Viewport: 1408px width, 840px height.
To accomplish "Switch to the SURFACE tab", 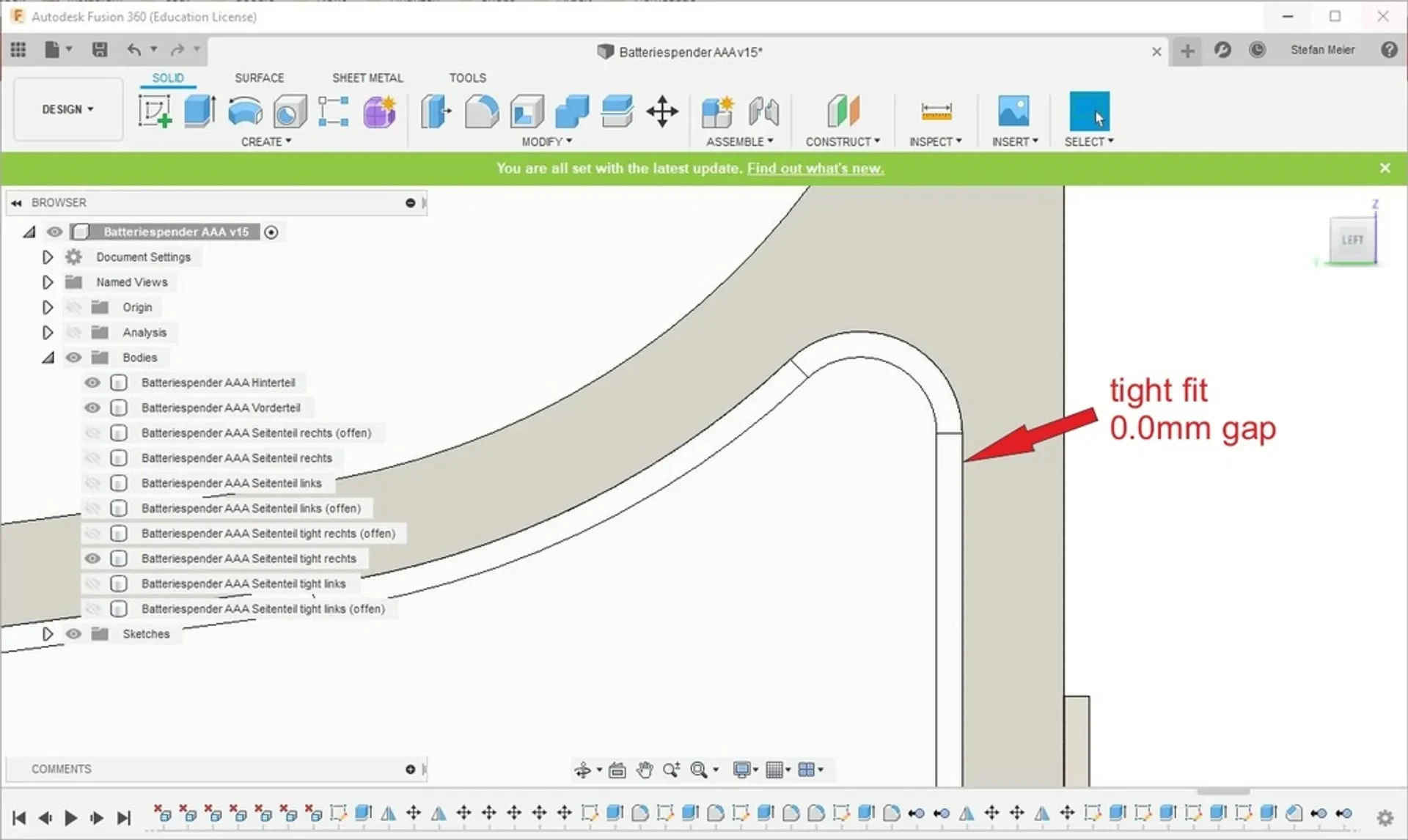I will 259,78.
